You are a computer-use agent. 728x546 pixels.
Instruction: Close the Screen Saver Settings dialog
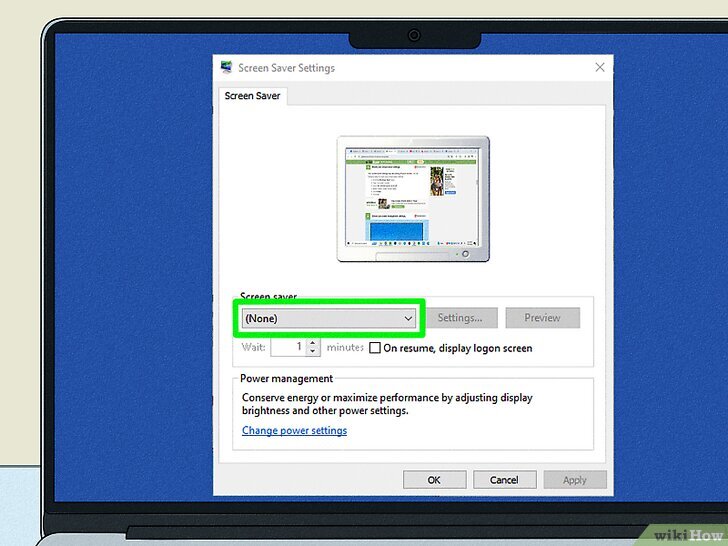(x=600, y=68)
